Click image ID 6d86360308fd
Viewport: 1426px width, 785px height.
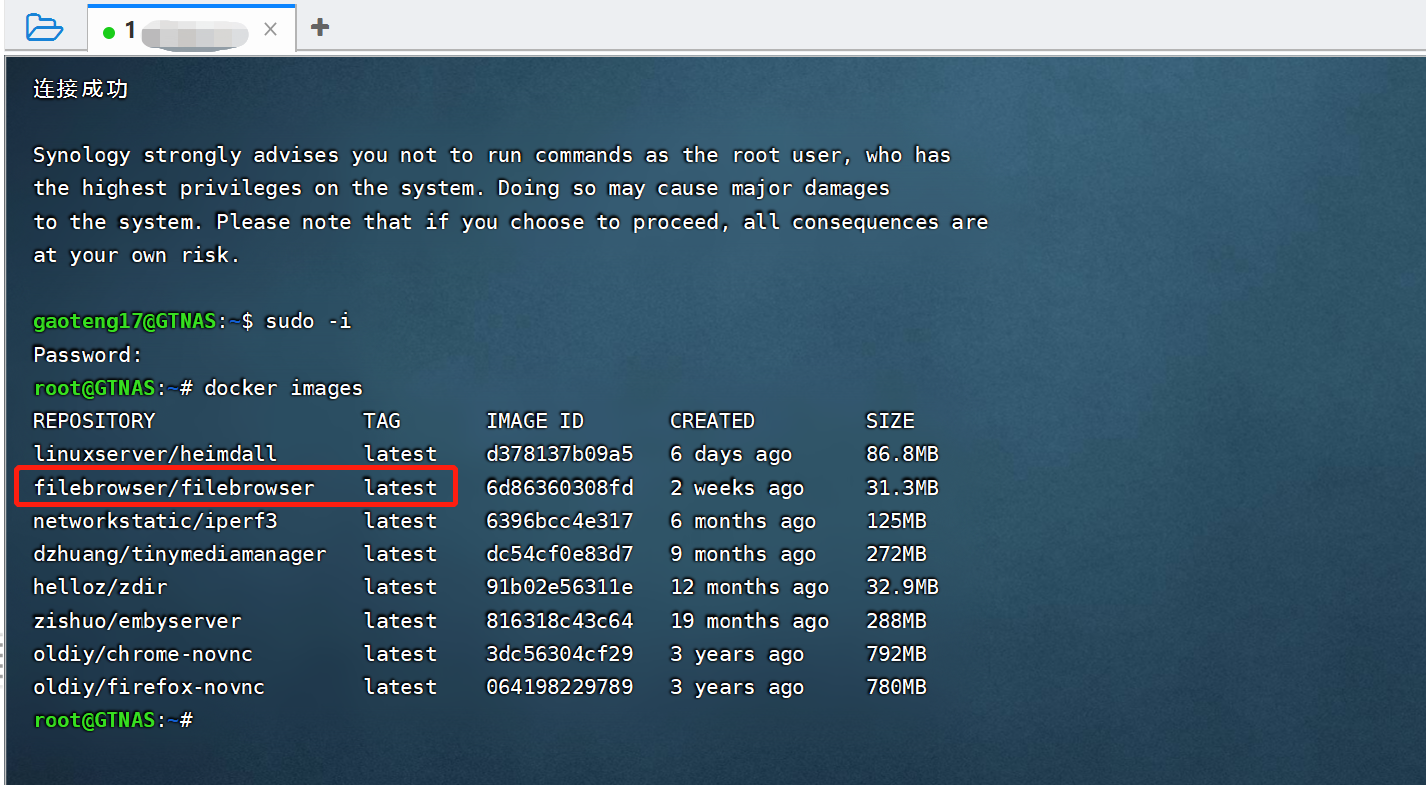point(559,488)
